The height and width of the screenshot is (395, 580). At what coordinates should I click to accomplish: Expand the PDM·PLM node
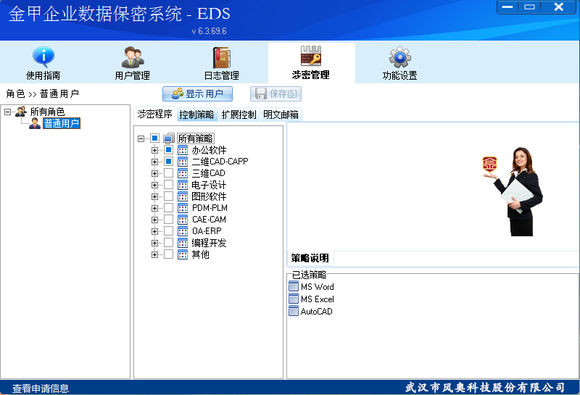155,208
